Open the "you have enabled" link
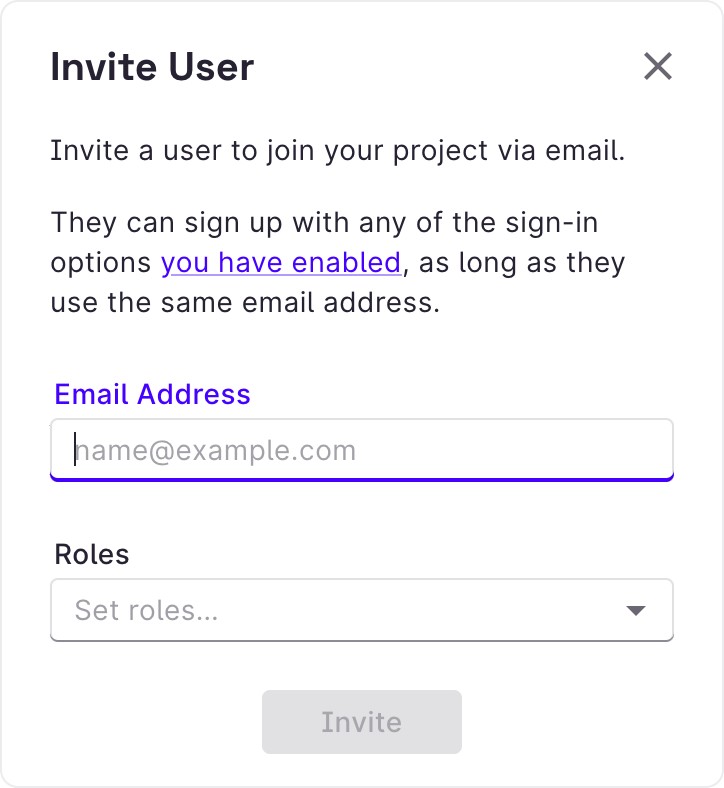Screen dimensions: 724x788 281,263
